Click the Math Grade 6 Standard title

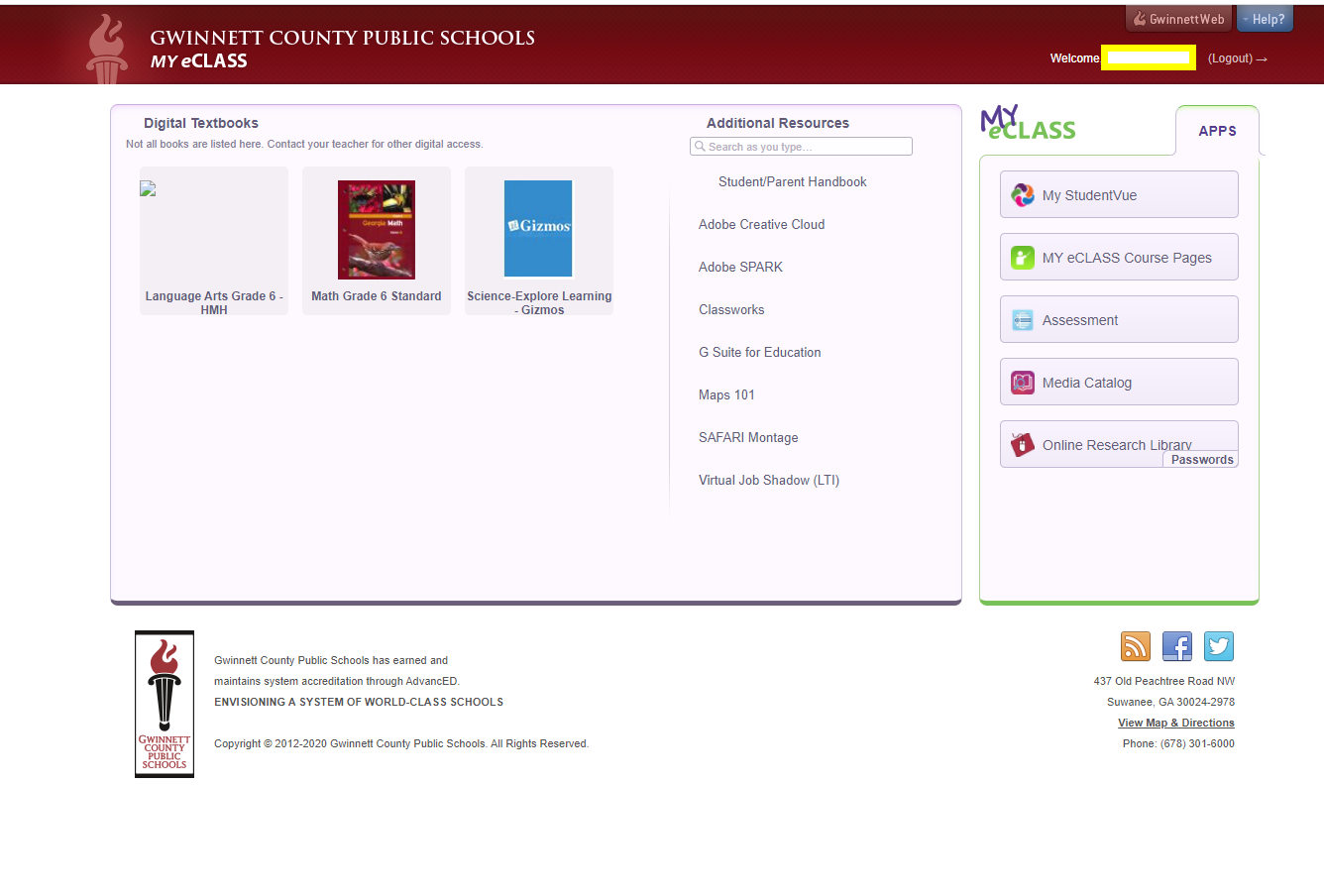tap(377, 296)
